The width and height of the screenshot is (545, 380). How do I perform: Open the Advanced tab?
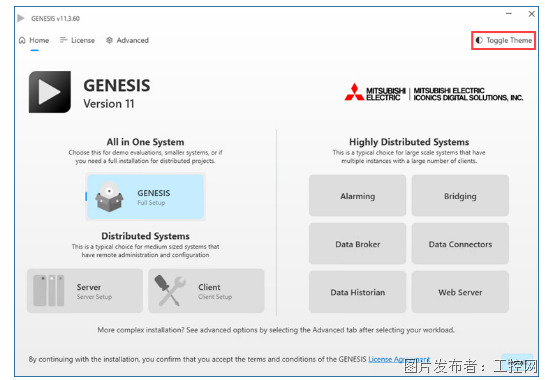click(127, 40)
